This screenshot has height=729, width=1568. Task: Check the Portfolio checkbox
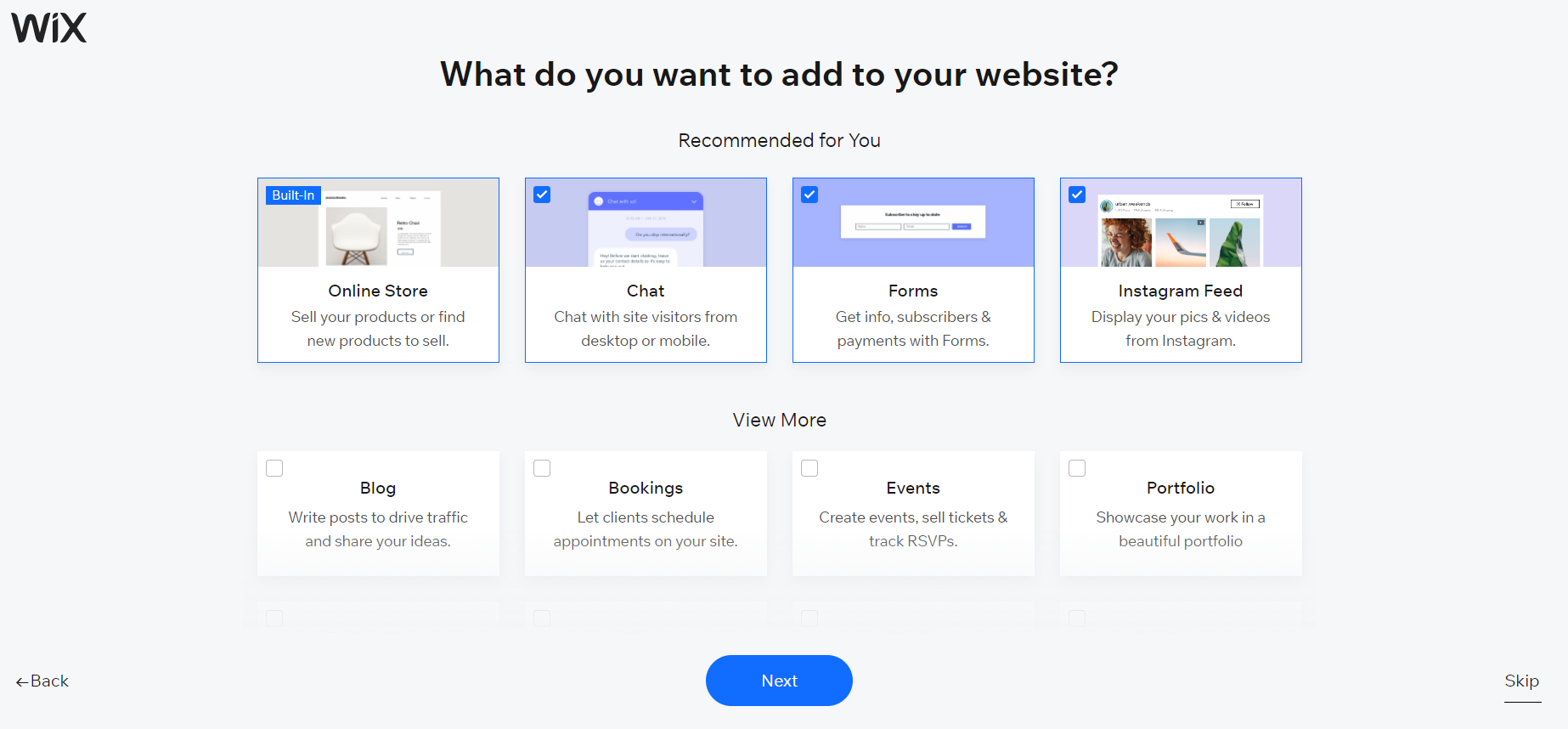point(1077,468)
